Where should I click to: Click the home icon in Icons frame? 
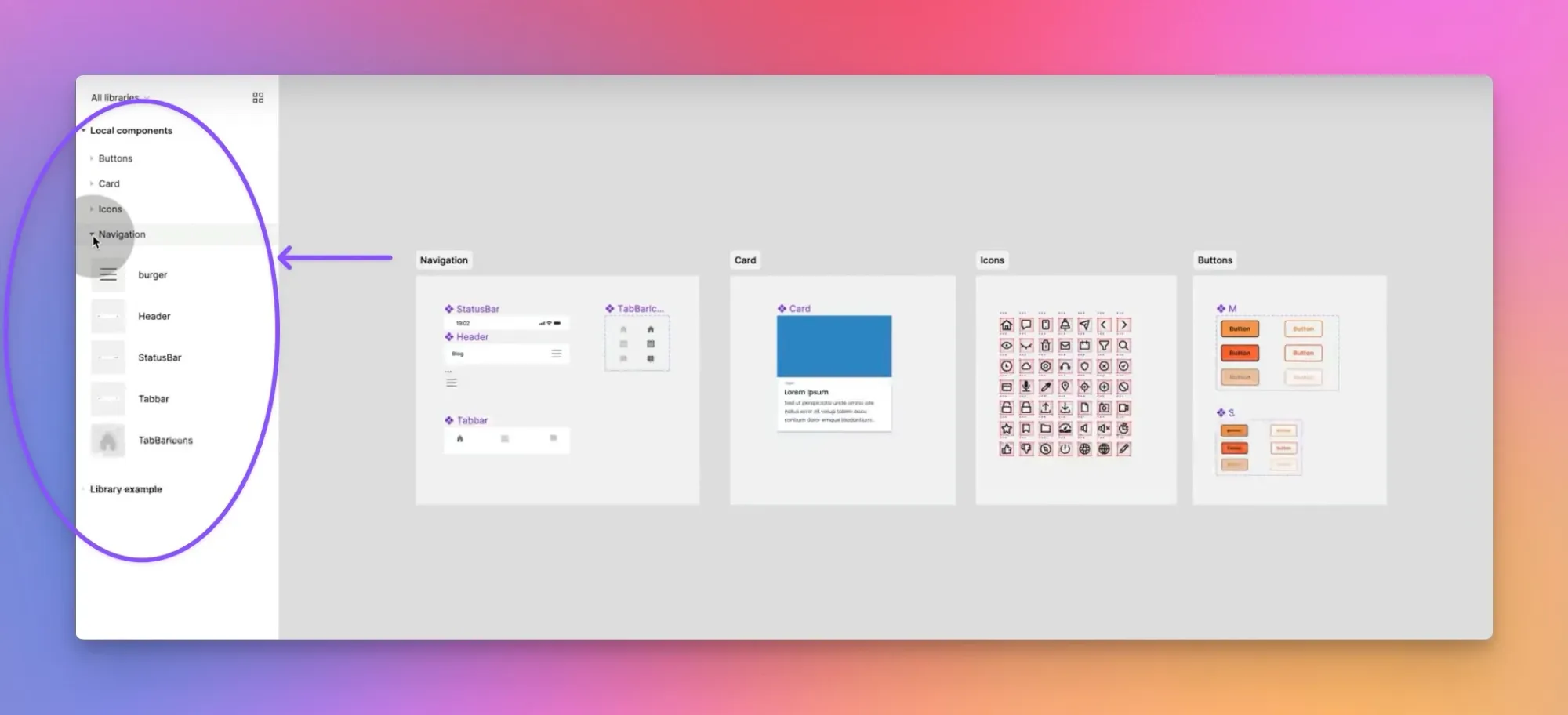click(x=1007, y=325)
